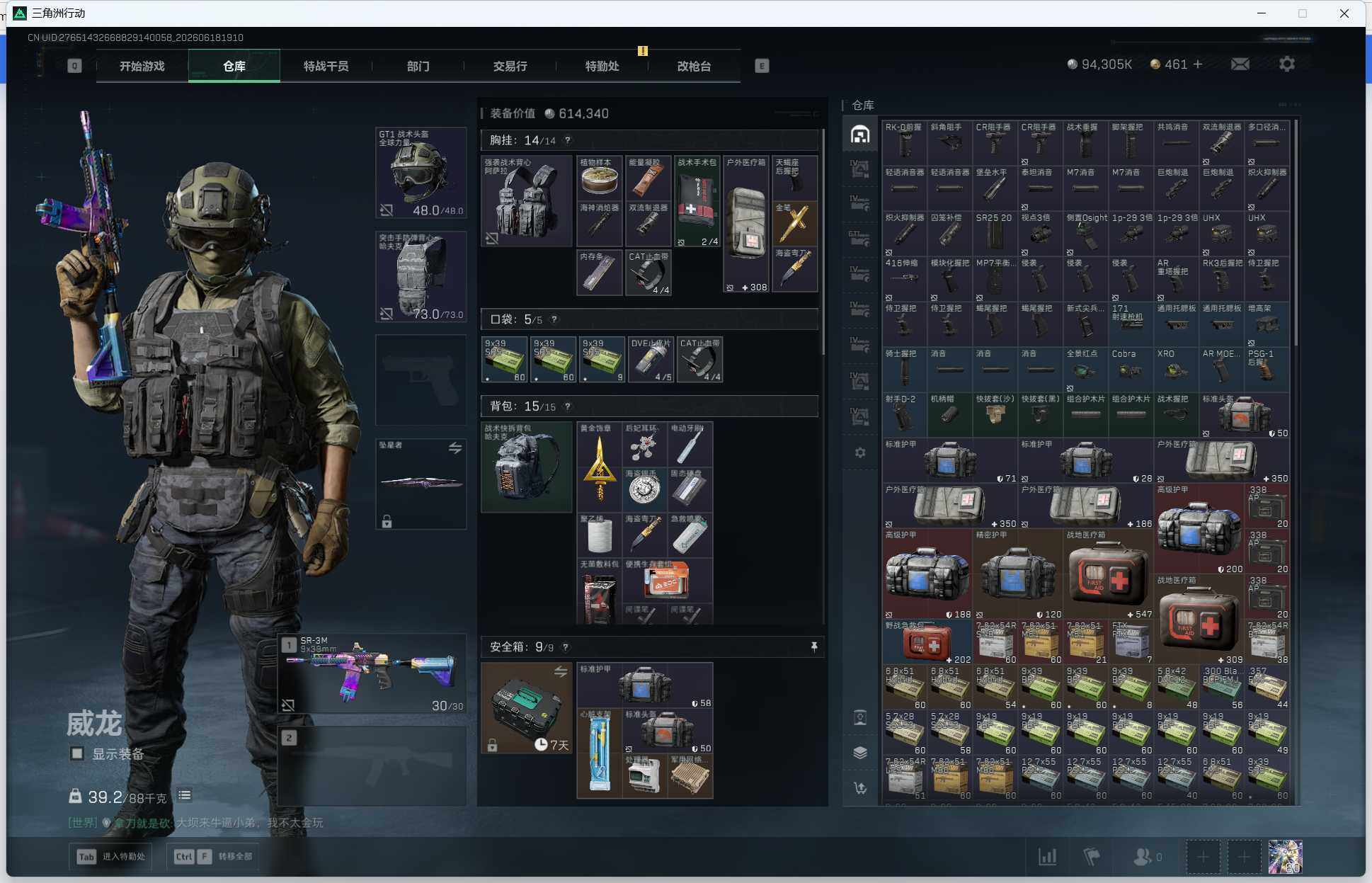Click the Q shortcut key button
1372x883 pixels.
point(74,66)
